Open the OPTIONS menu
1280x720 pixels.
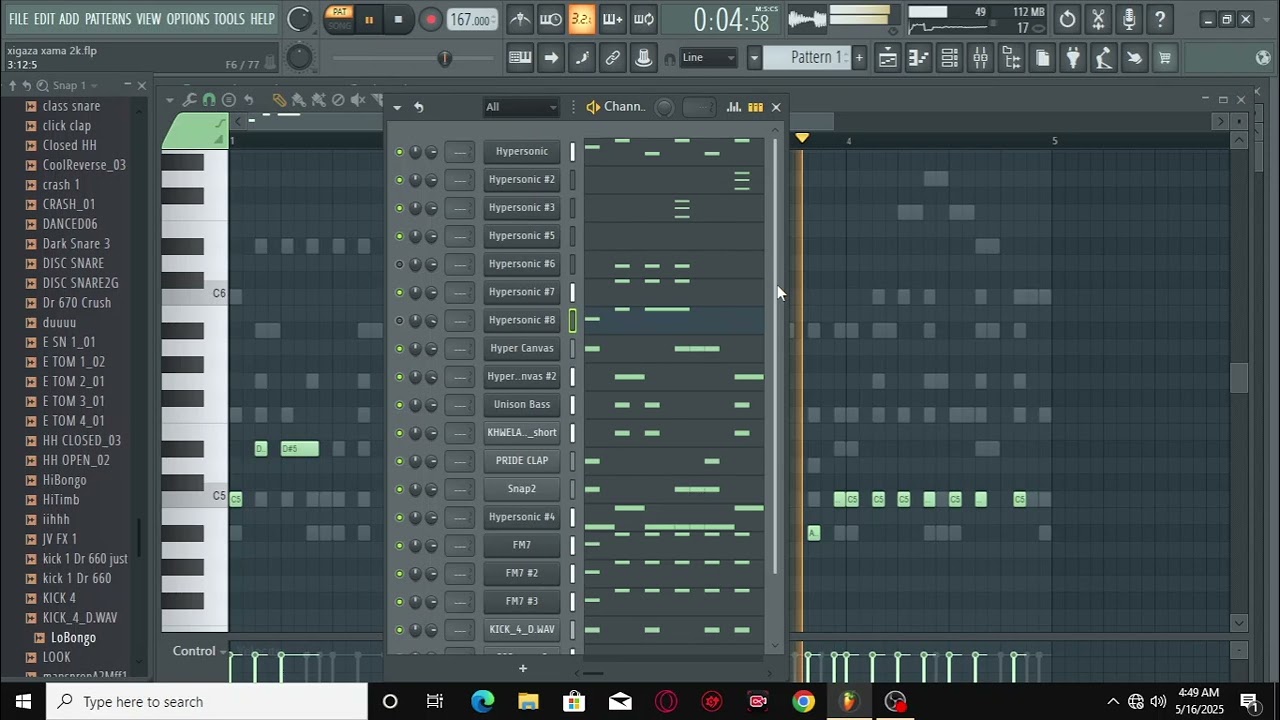[x=188, y=19]
